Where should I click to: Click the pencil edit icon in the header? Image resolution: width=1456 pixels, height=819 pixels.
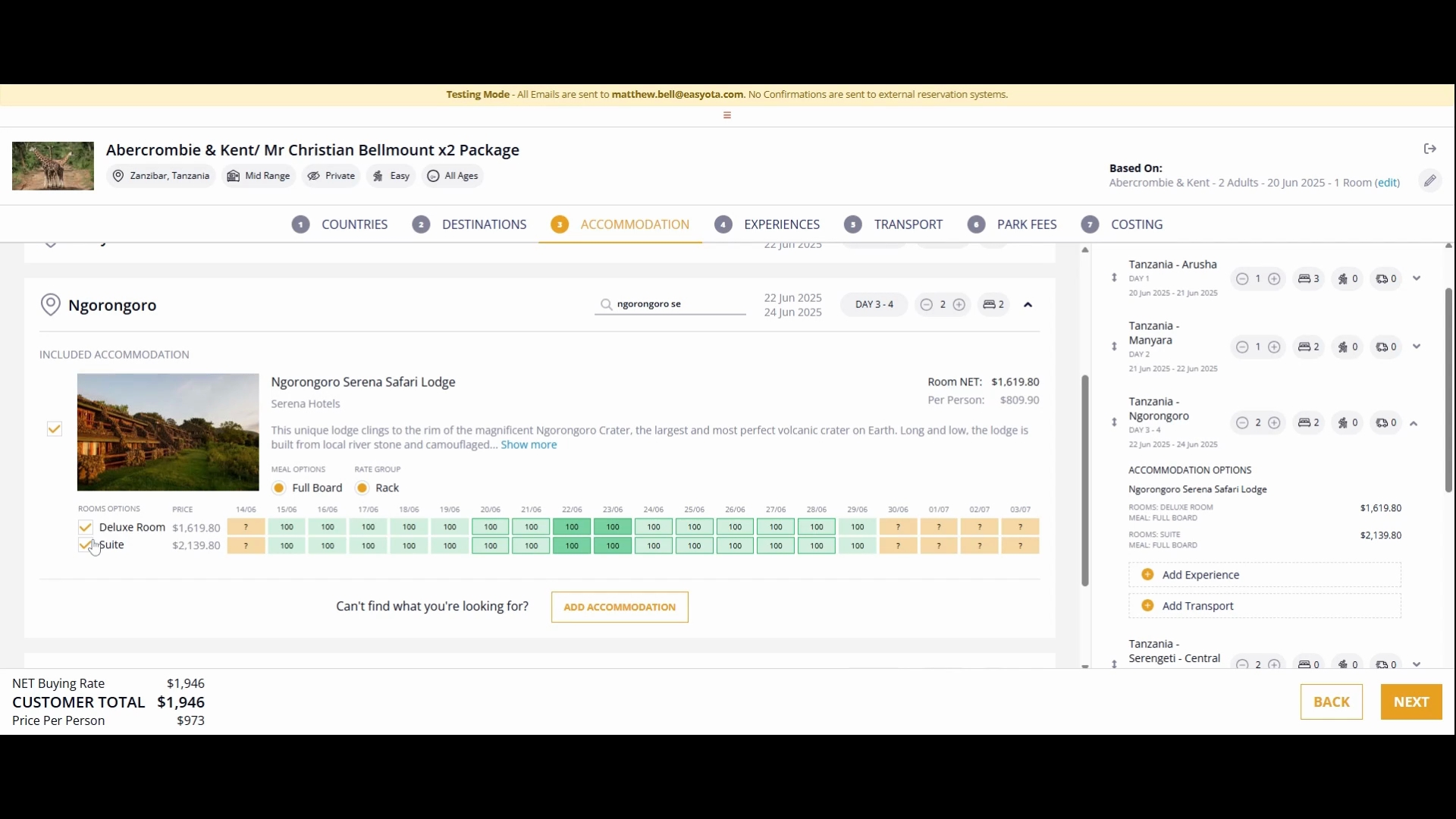pyautogui.click(x=1429, y=180)
